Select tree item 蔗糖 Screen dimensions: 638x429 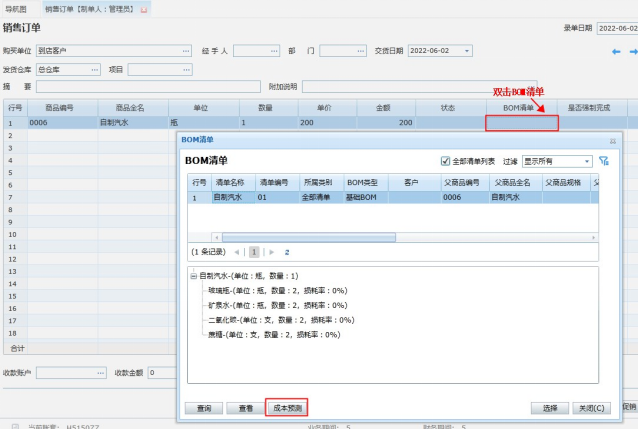[274, 335]
